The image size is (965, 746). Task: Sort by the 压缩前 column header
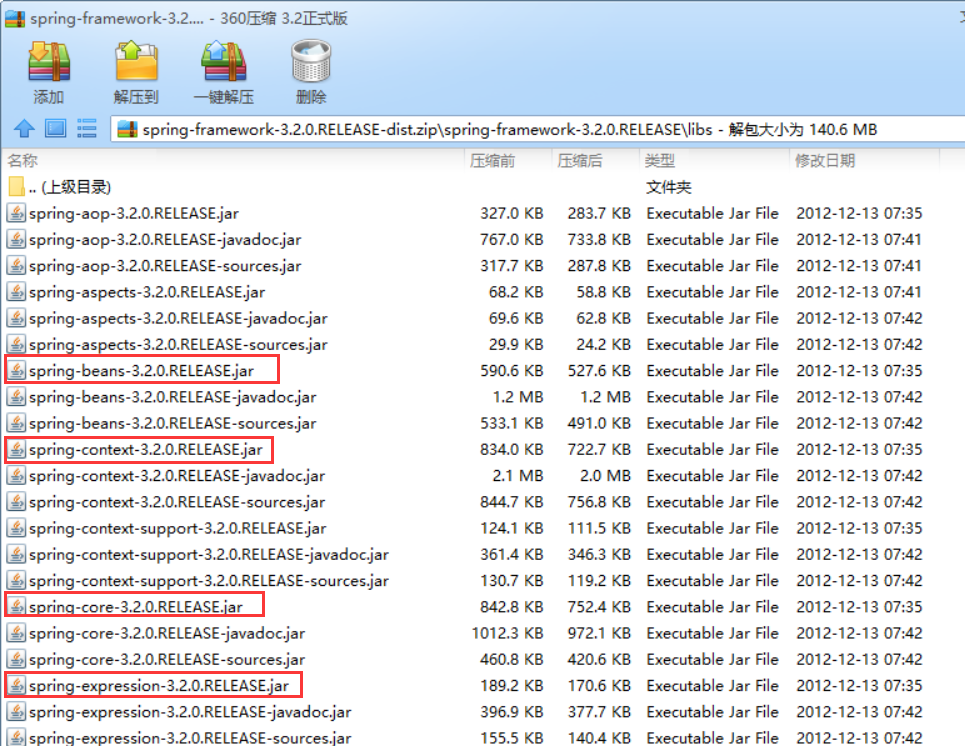point(492,161)
